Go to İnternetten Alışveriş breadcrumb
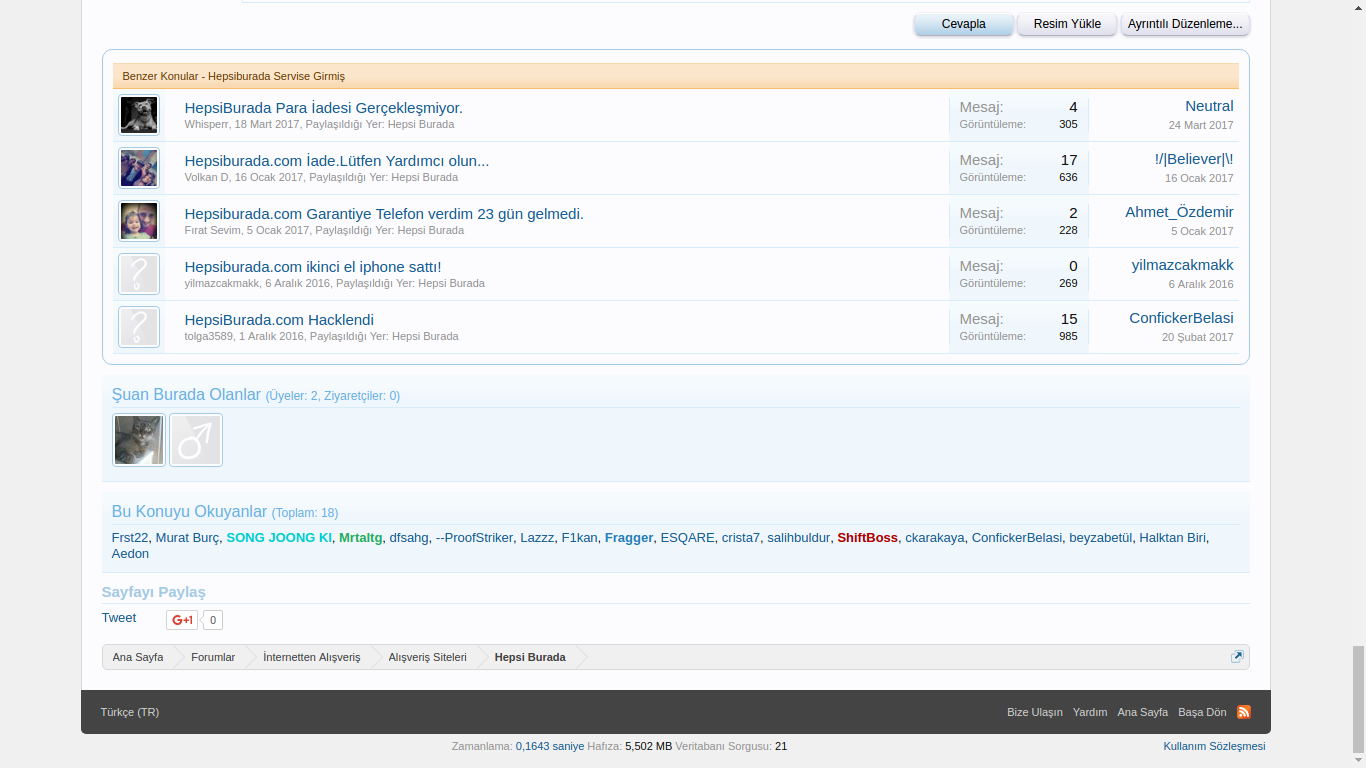The image size is (1366, 768). (x=312, y=657)
